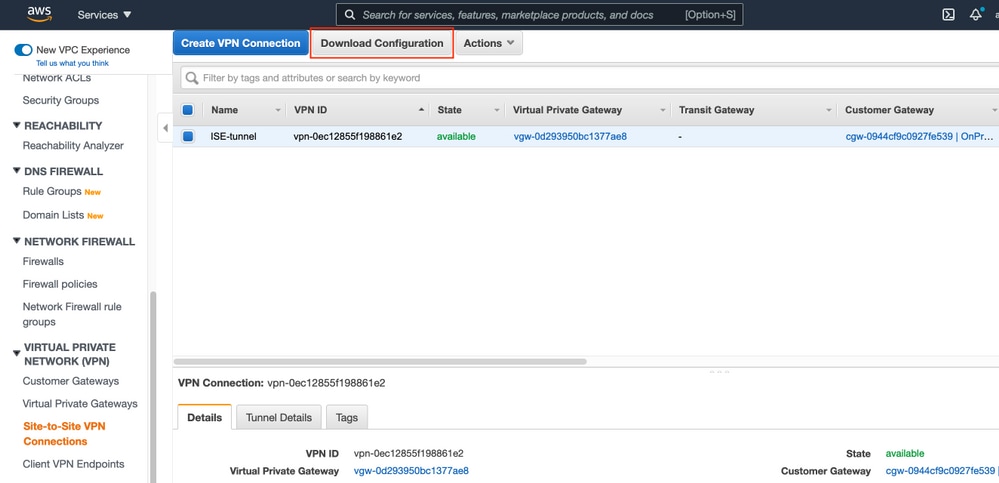Toggle New VPC Experience switch
The image size is (999, 483).
(24, 50)
